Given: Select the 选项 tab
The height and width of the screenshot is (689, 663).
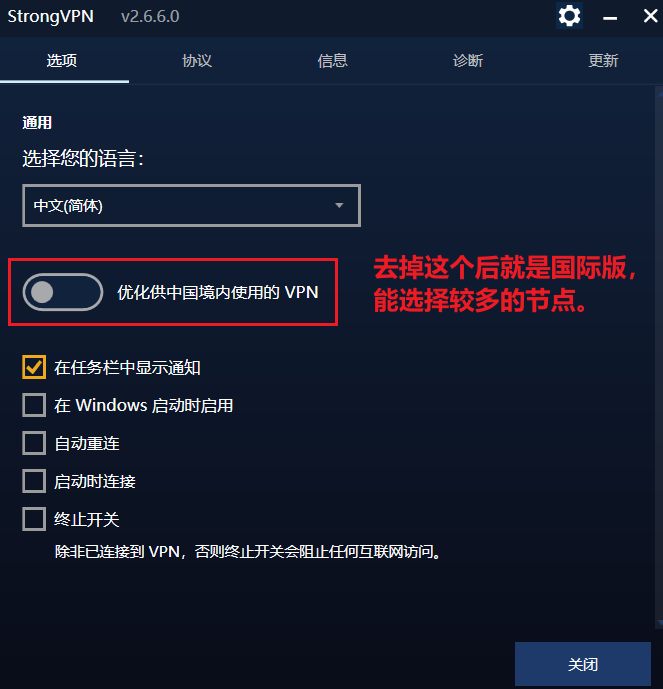Looking at the screenshot, I should (62, 60).
